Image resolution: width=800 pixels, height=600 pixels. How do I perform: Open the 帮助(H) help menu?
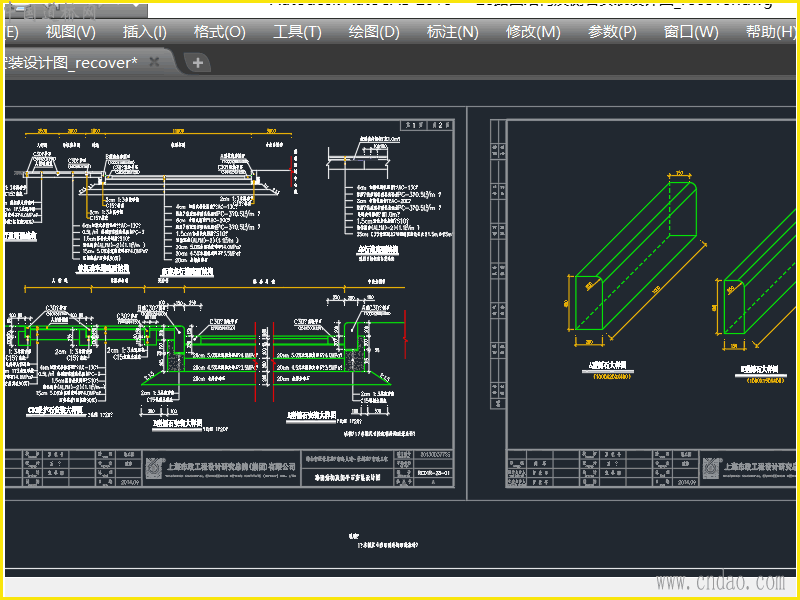771,32
